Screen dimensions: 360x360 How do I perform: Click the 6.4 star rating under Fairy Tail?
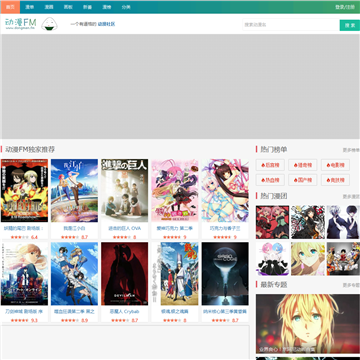pyautogui.click(x=24, y=237)
